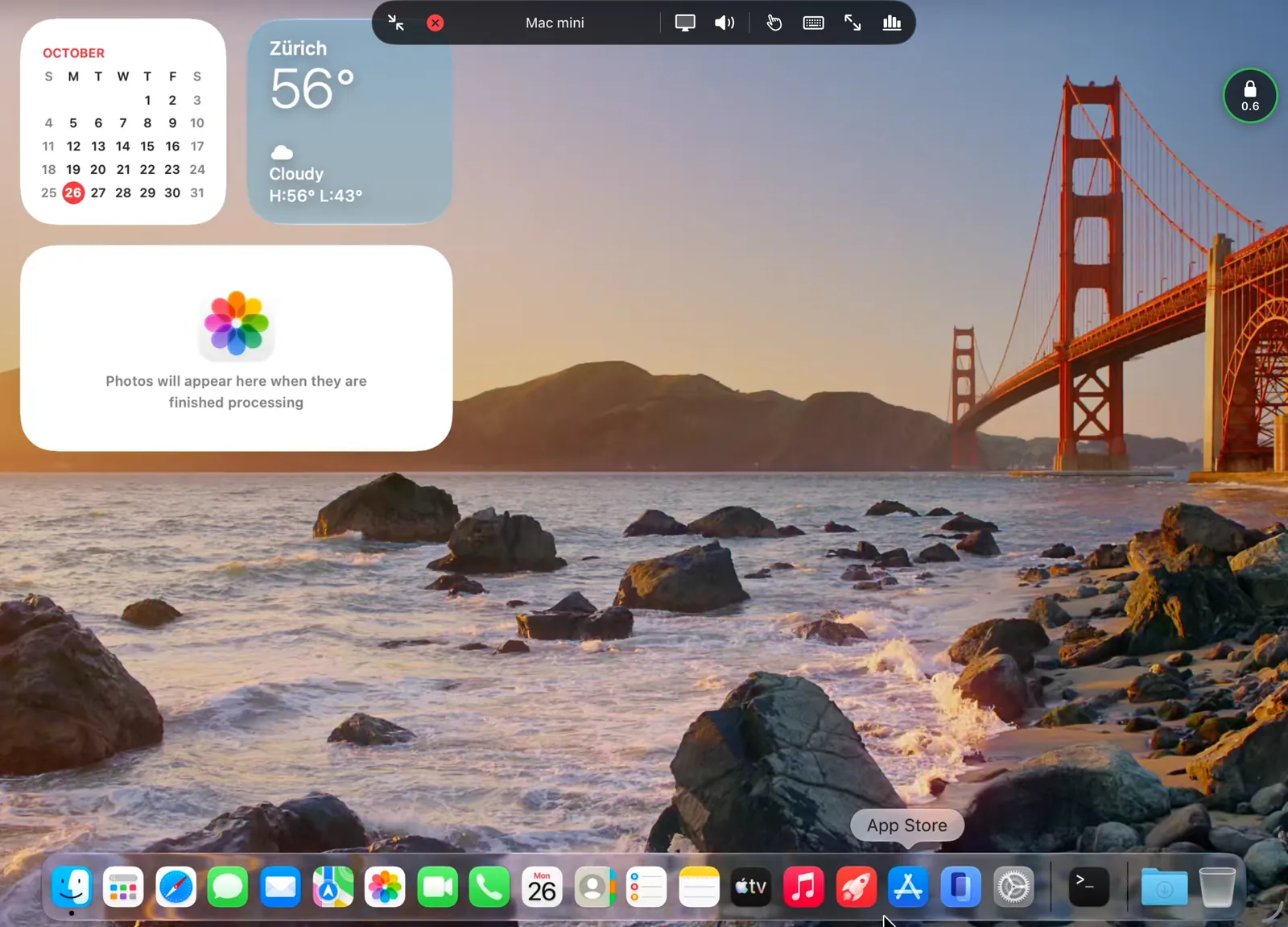The height and width of the screenshot is (927, 1288).
Task: Show the keyboard from remote toolbar
Action: pos(814,23)
